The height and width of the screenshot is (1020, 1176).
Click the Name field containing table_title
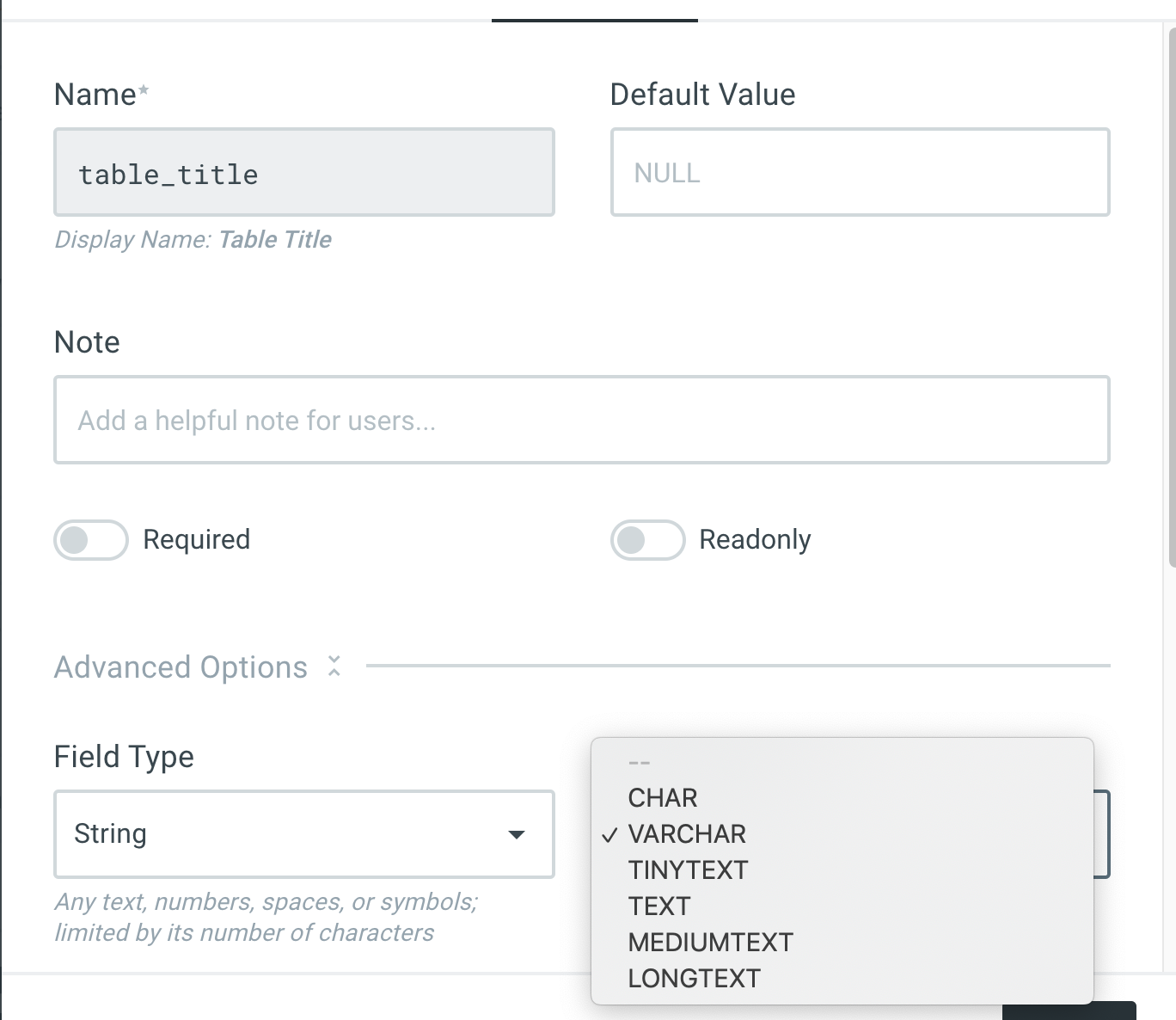(x=303, y=173)
